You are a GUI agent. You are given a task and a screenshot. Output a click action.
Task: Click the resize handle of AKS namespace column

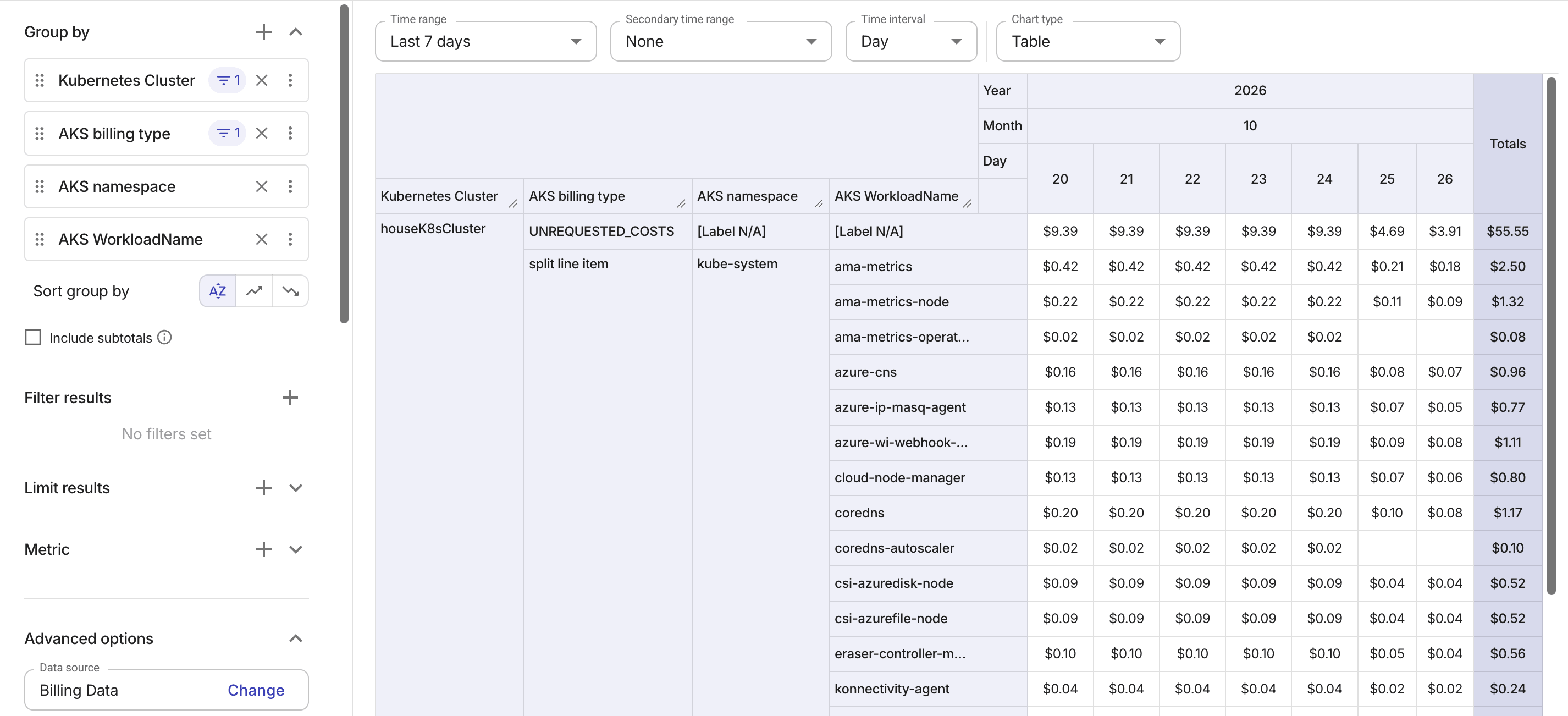[819, 204]
